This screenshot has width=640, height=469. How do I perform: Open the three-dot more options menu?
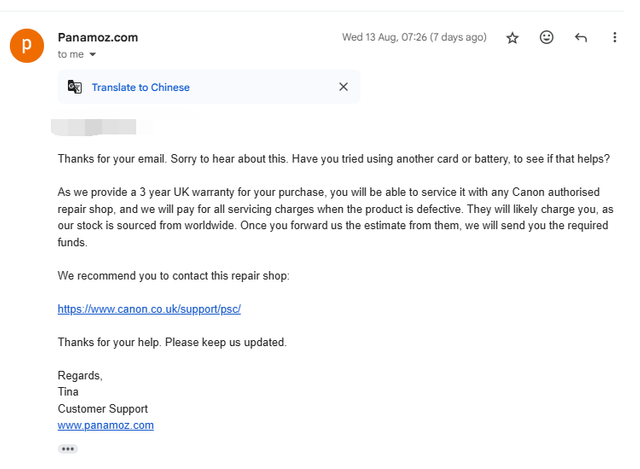click(x=614, y=38)
